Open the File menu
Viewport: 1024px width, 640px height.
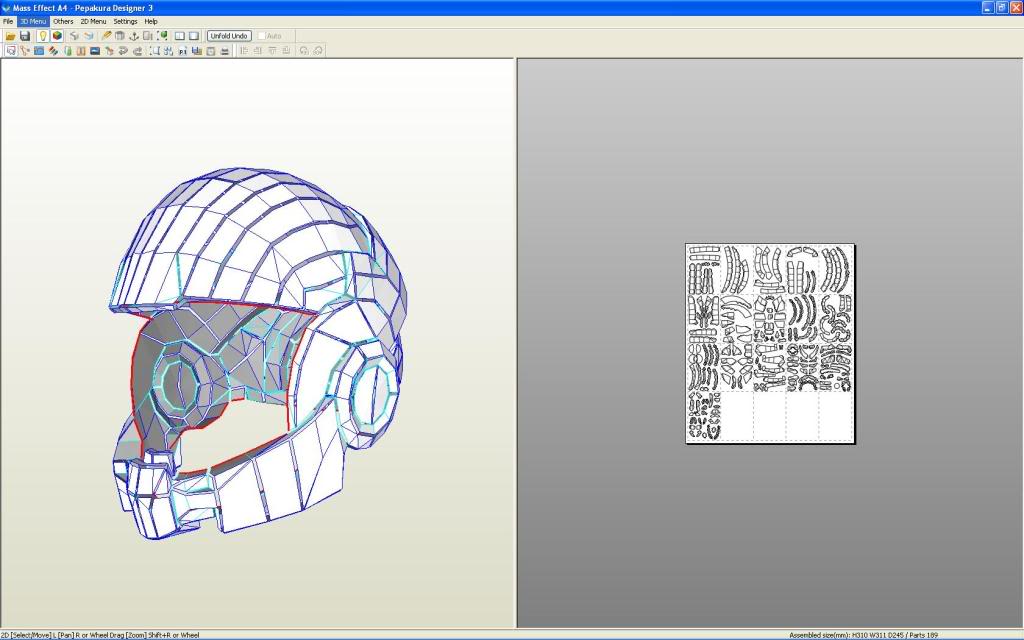pyautogui.click(x=8, y=22)
